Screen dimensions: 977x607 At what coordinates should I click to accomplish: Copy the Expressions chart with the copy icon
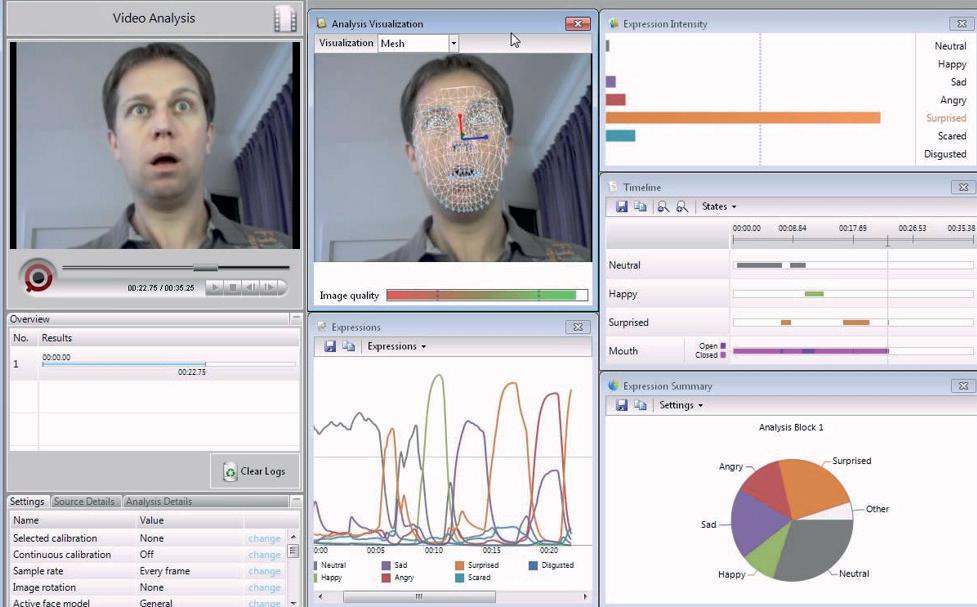[x=349, y=346]
